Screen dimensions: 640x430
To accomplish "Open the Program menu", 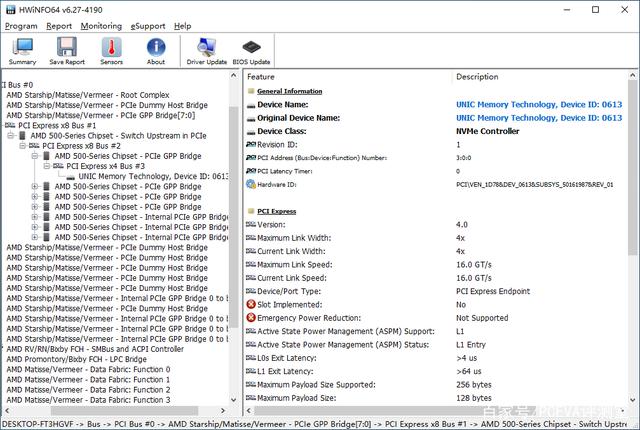I will pos(21,26).
